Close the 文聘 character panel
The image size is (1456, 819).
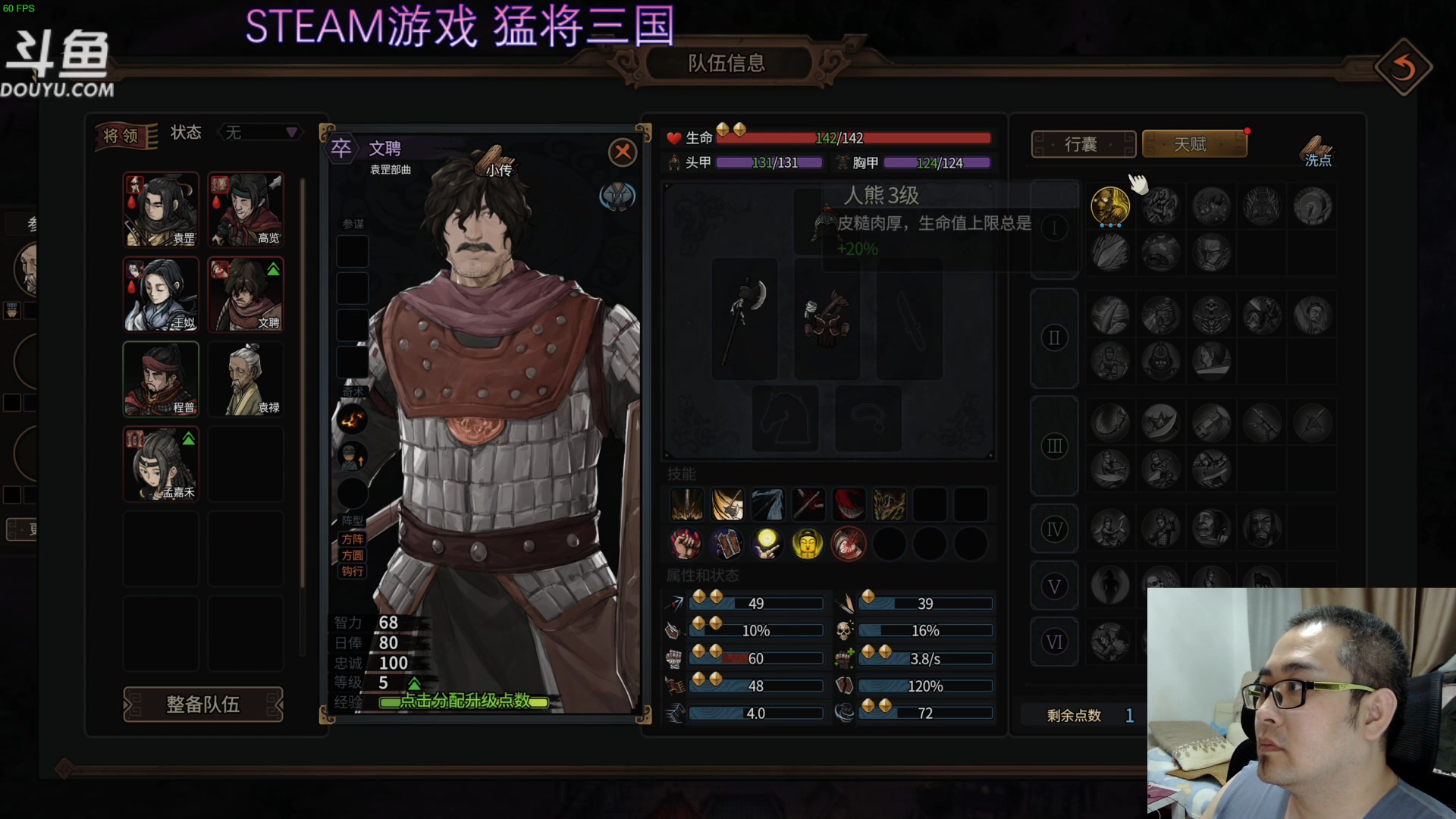click(623, 152)
